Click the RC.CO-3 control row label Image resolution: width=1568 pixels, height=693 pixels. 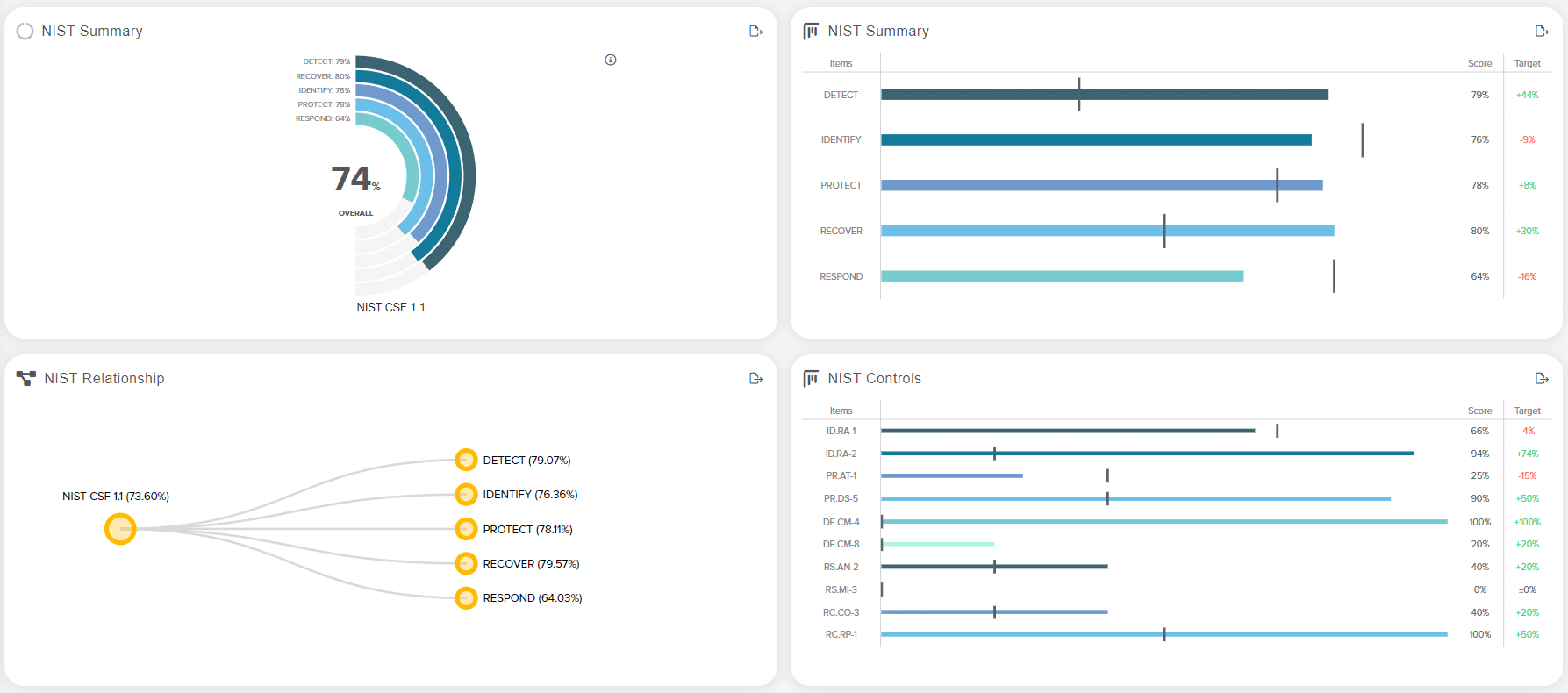pyautogui.click(x=841, y=612)
